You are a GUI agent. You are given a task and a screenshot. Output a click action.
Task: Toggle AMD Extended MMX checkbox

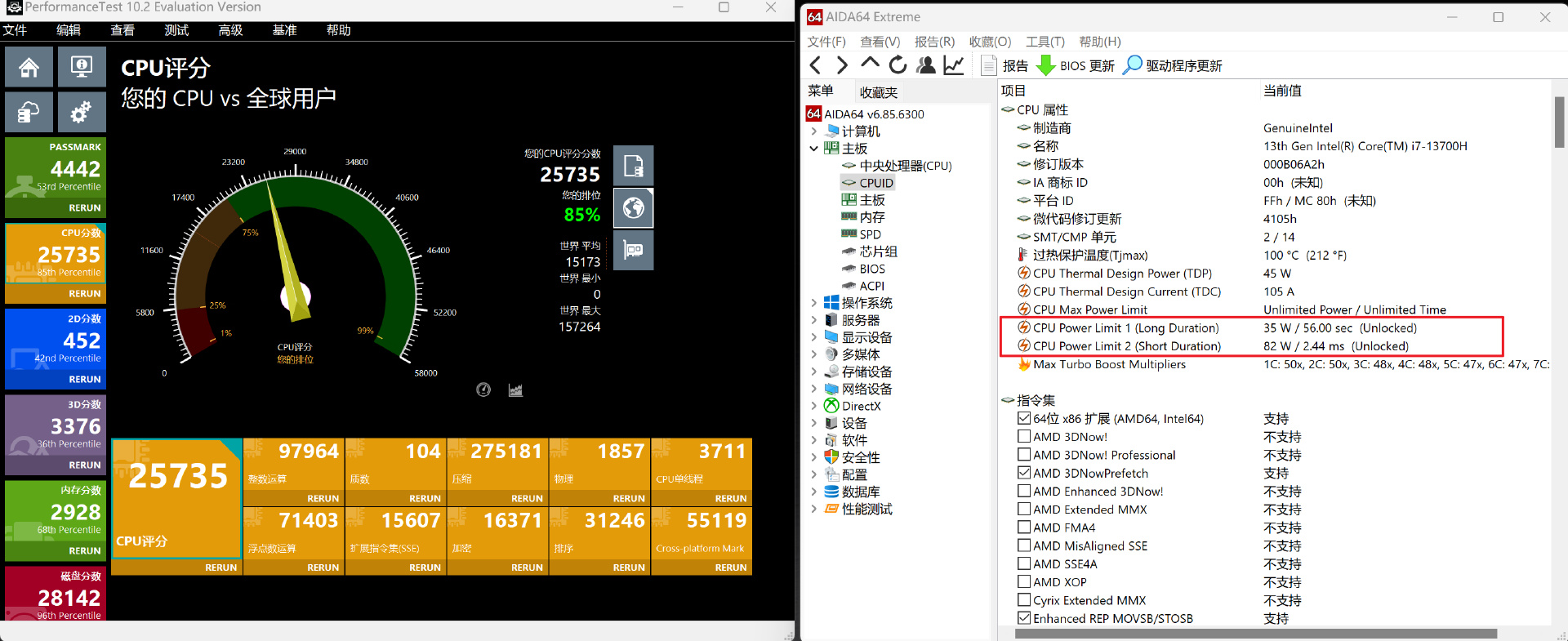[x=1024, y=510]
